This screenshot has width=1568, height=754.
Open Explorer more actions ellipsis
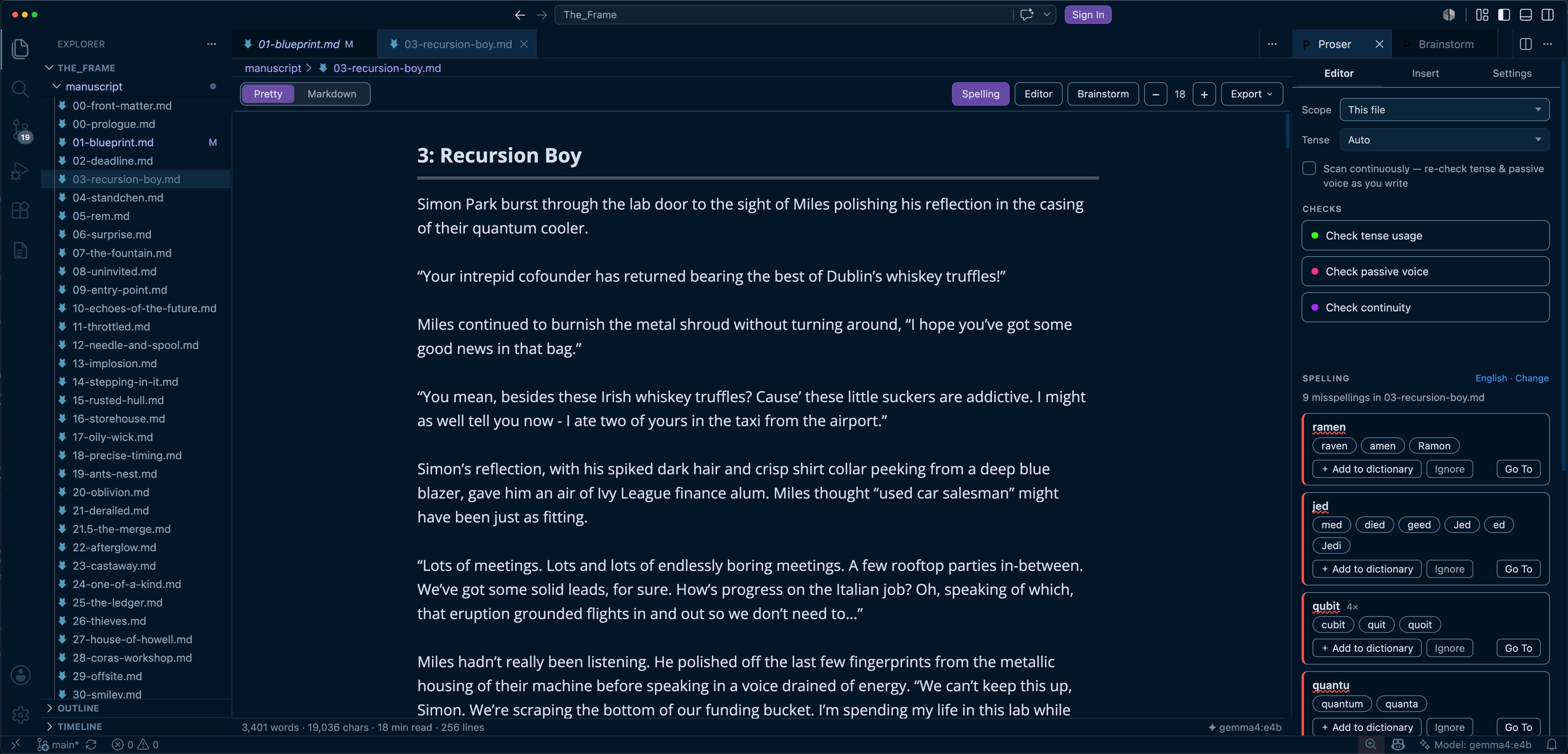(211, 44)
